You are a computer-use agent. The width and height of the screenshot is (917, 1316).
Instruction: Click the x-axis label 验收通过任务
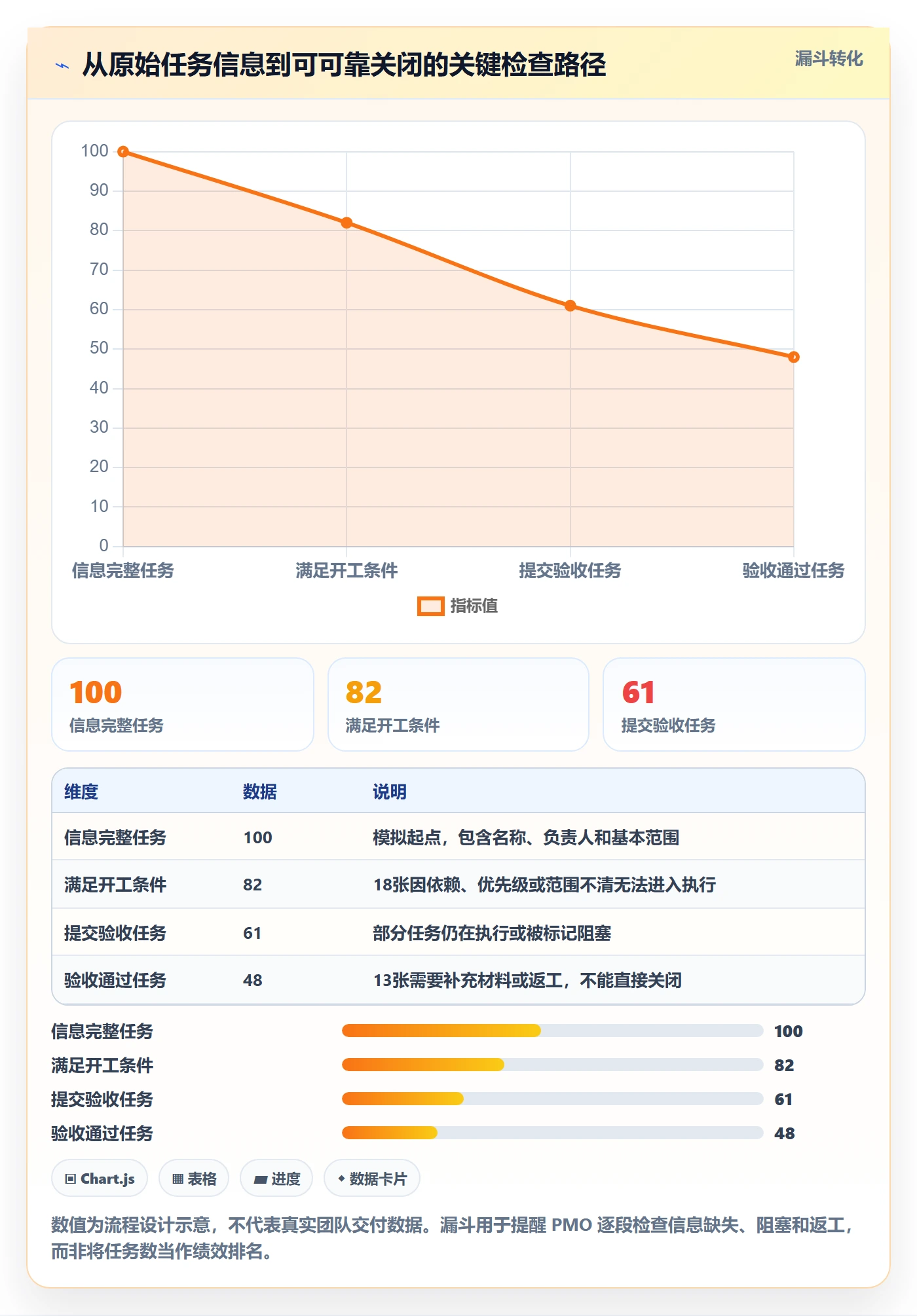point(793,570)
